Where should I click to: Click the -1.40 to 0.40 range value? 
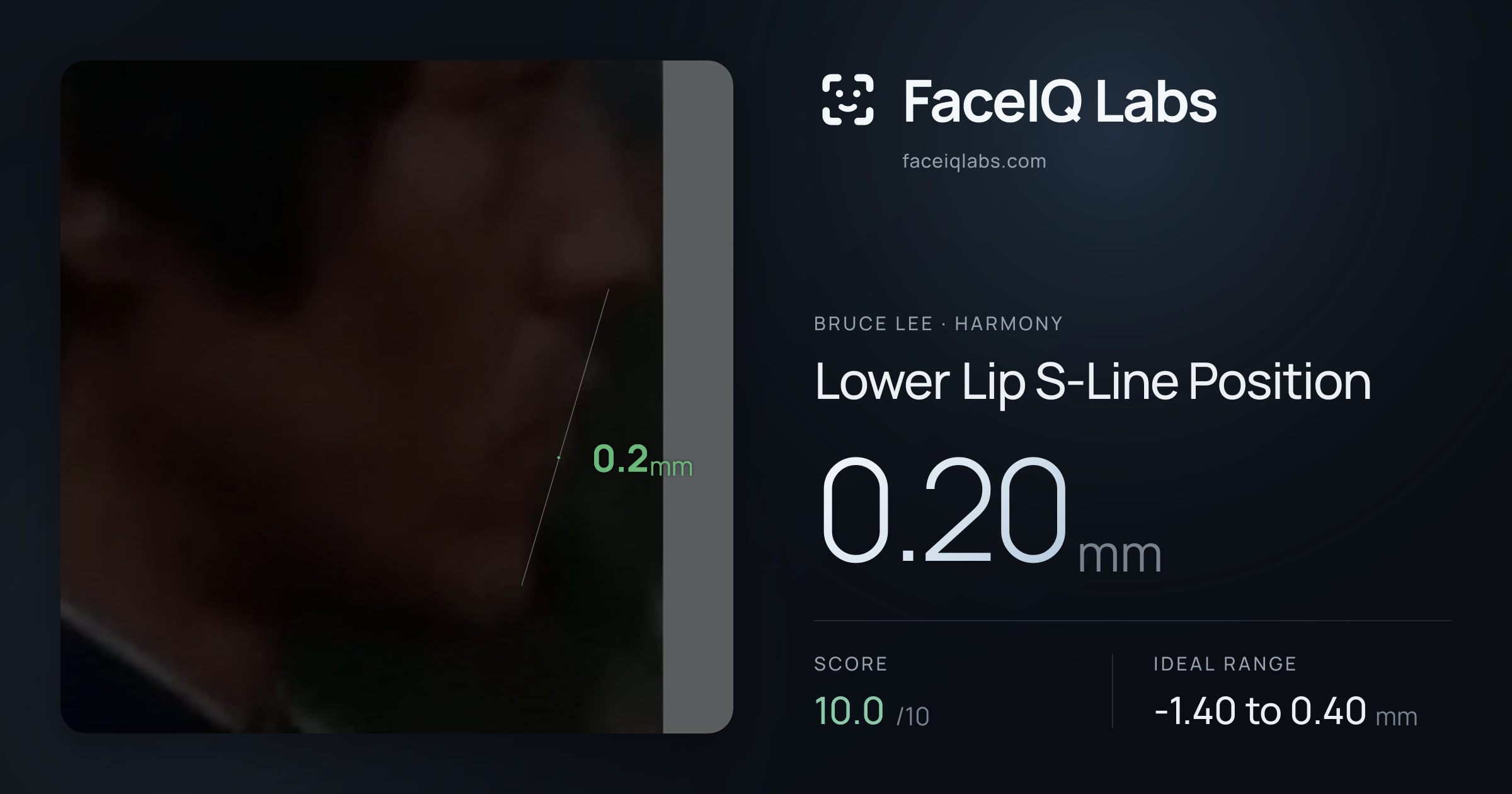(1260, 711)
